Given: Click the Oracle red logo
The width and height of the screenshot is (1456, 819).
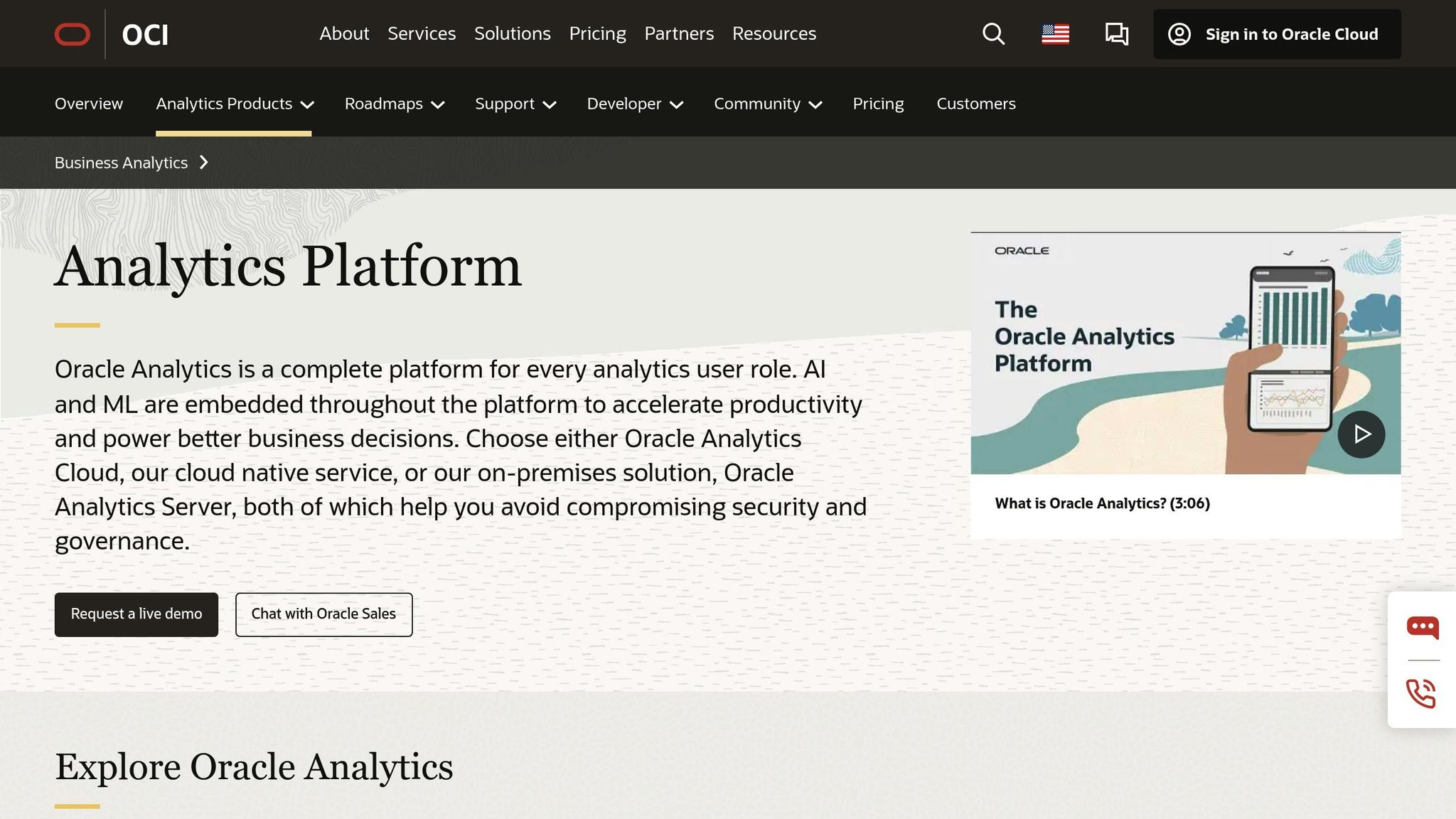Looking at the screenshot, I should (x=72, y=33).
